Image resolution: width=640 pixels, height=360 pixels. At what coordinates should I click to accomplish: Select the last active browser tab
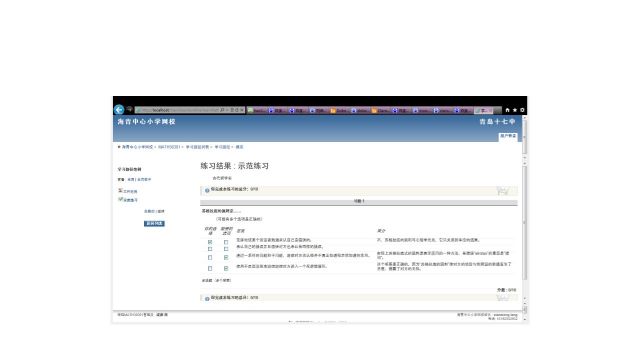pos(484,110)
